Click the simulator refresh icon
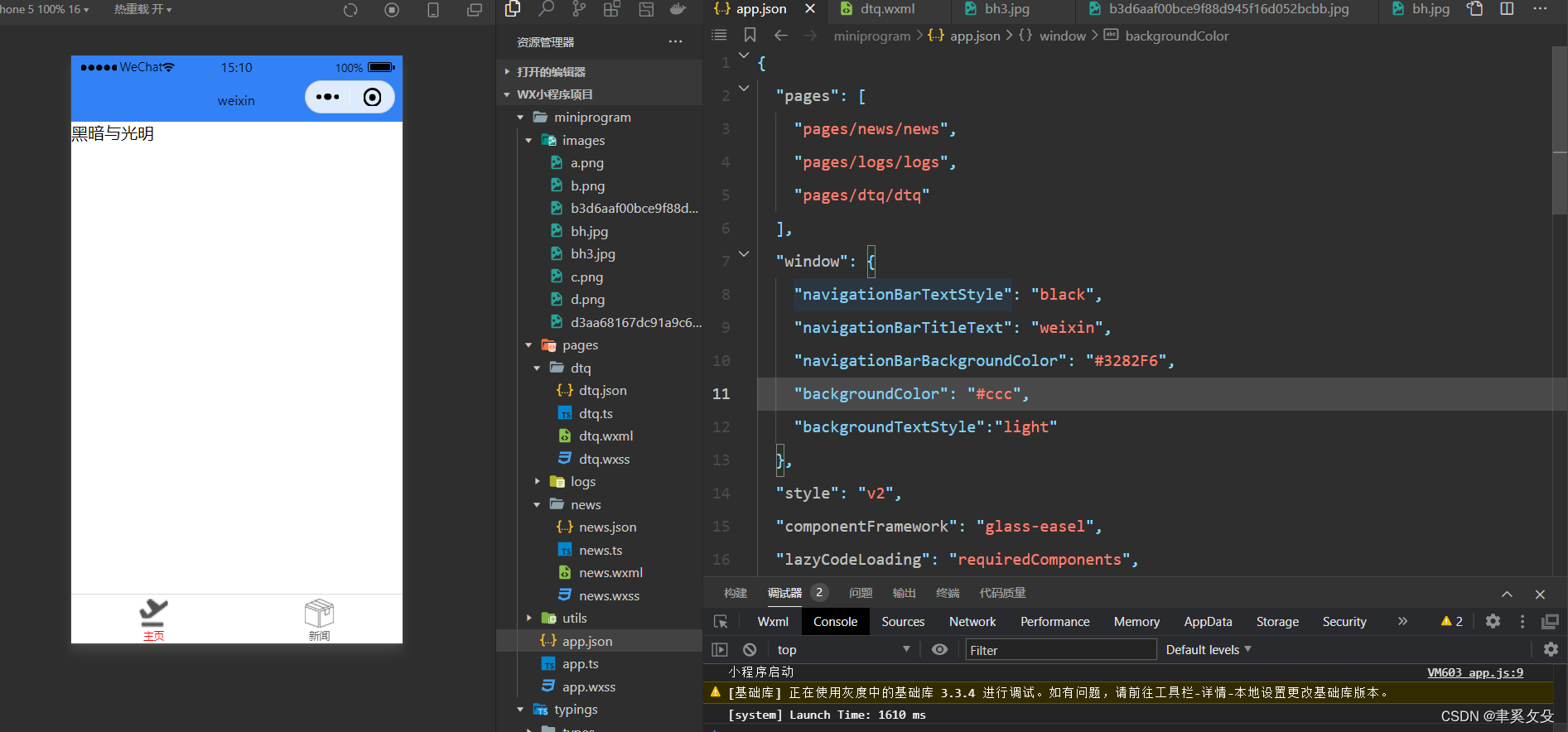 tap(350, 10)
